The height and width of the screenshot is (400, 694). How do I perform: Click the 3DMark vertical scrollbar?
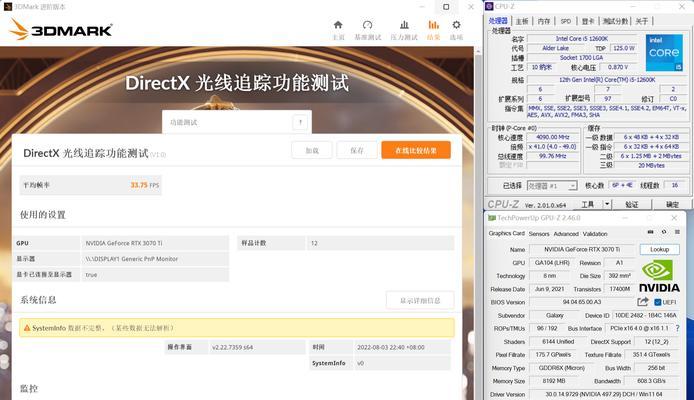point(478,221)
